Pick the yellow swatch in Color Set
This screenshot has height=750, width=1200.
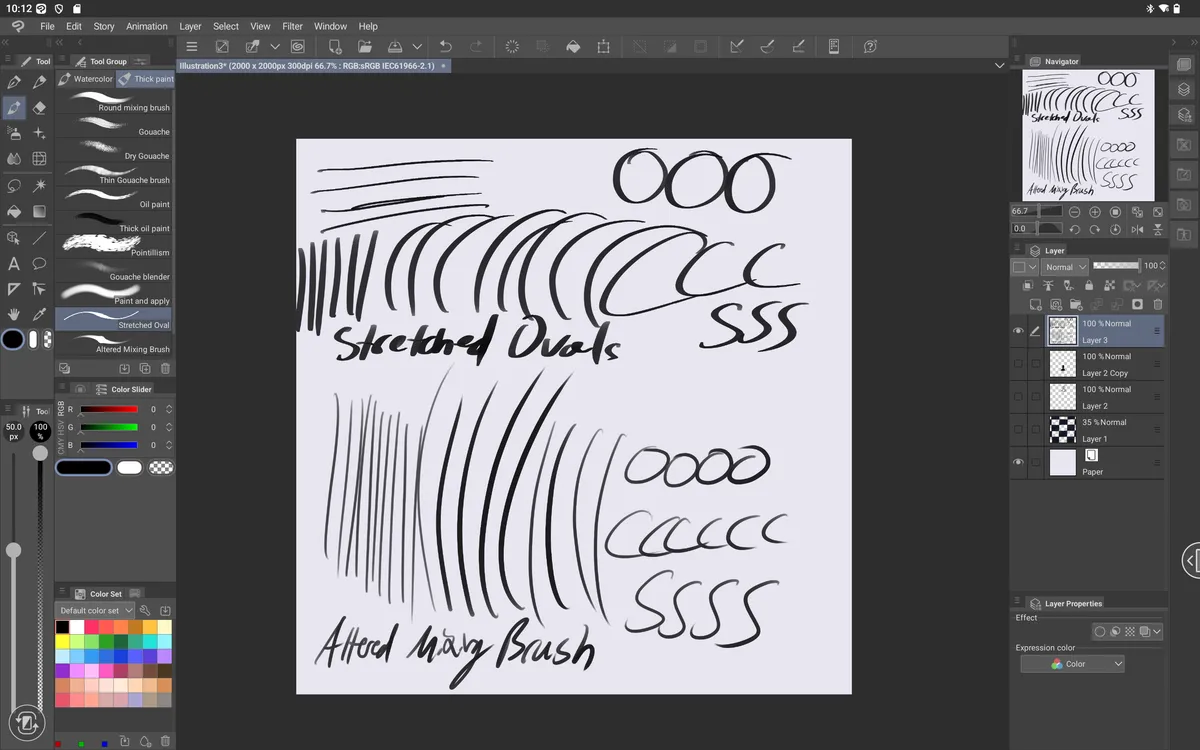(x=63, y=642)
